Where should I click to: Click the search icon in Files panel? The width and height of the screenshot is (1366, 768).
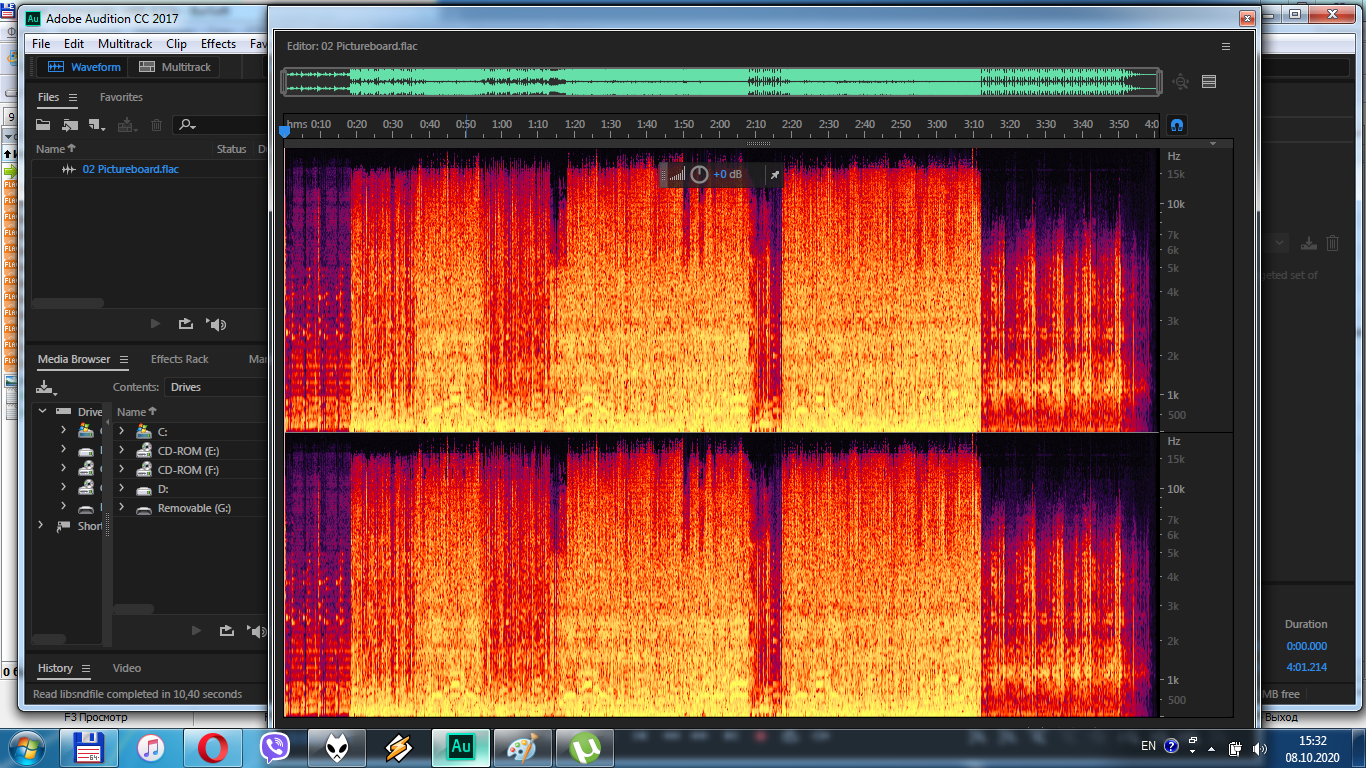185,125
